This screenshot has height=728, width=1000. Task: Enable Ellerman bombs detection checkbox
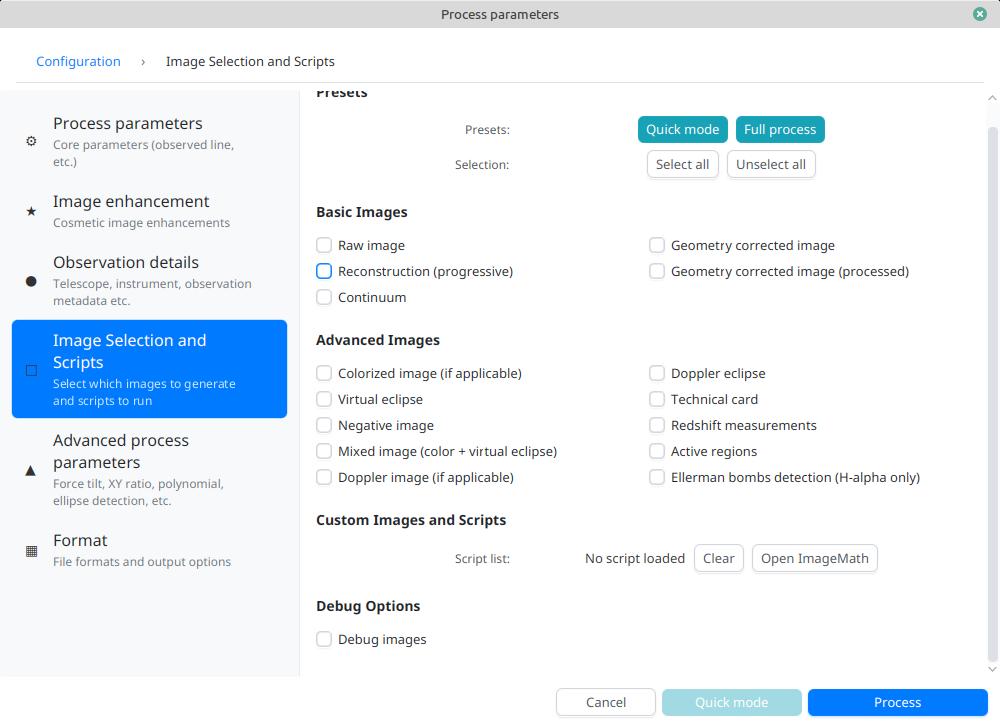click(x=657, y=477)
